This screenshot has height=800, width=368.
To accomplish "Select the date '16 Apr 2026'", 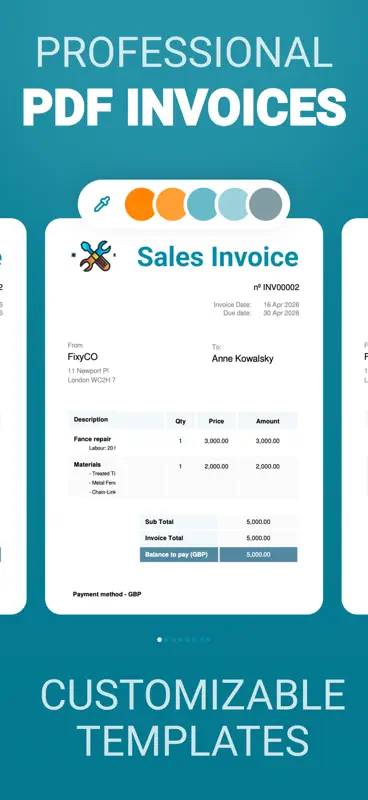I will (x=281, y=305).
